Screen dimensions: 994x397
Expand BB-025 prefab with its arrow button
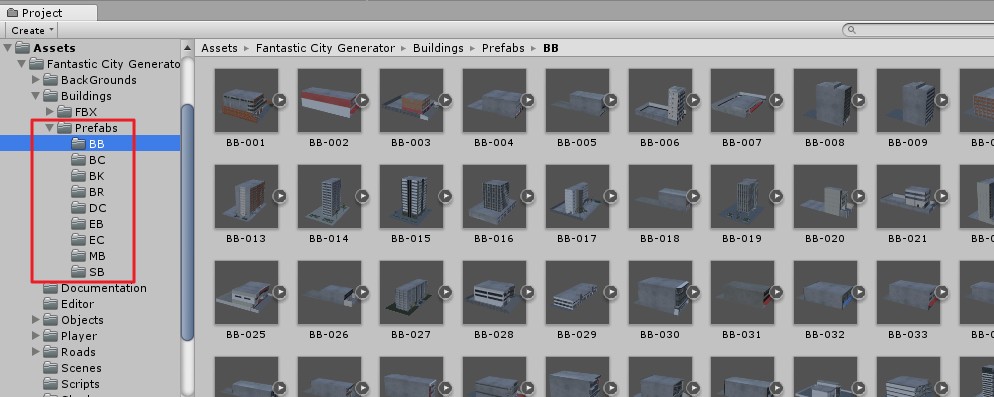tap(280, 292)
